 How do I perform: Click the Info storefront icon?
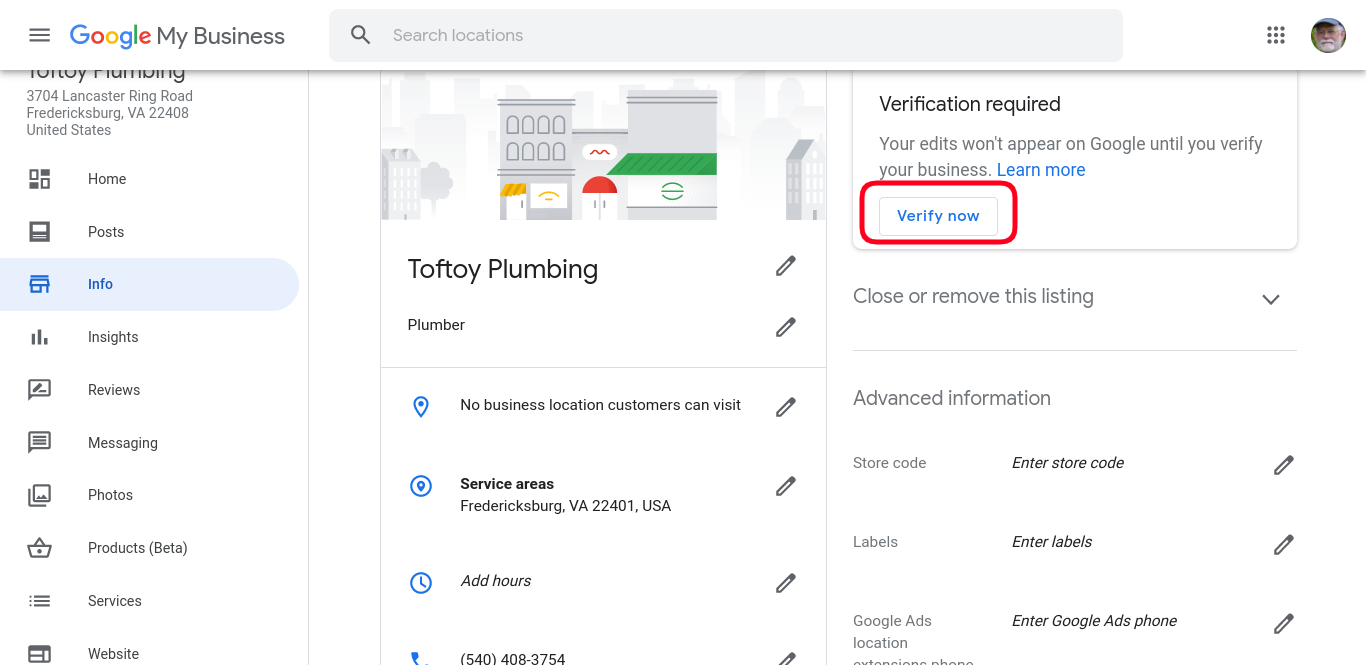[39, 284]
